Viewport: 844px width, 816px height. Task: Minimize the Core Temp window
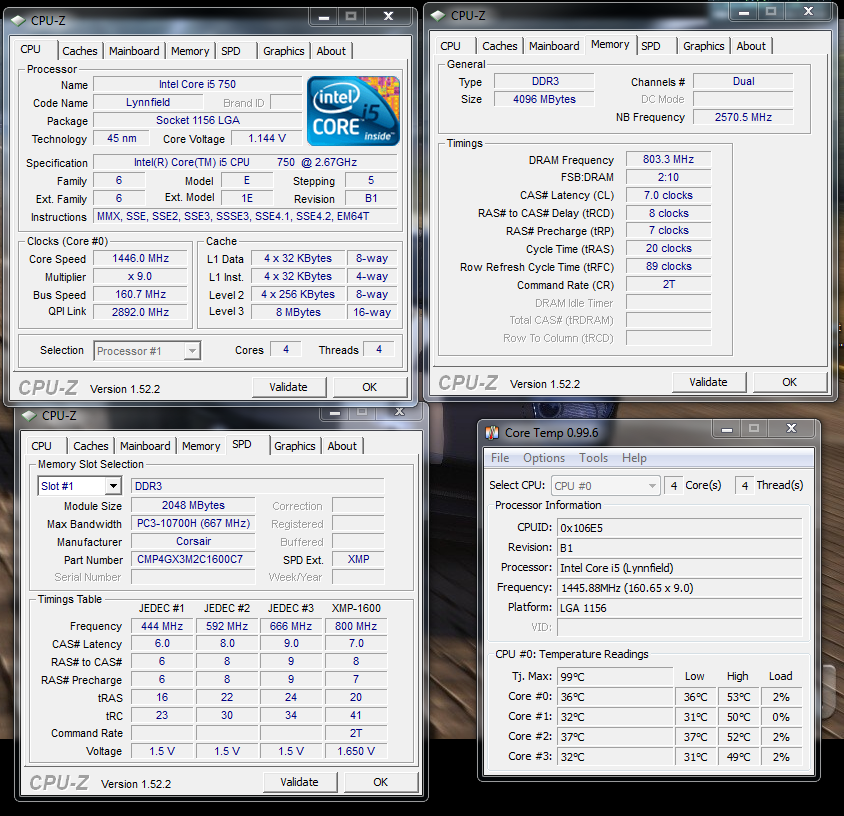(x=729, y=430)
